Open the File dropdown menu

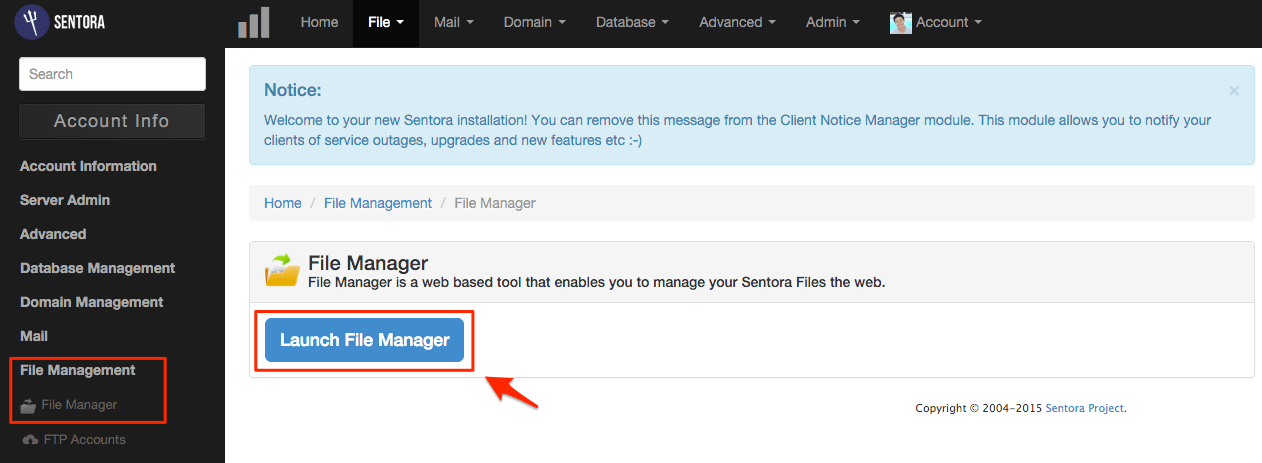tap(385, 23)
